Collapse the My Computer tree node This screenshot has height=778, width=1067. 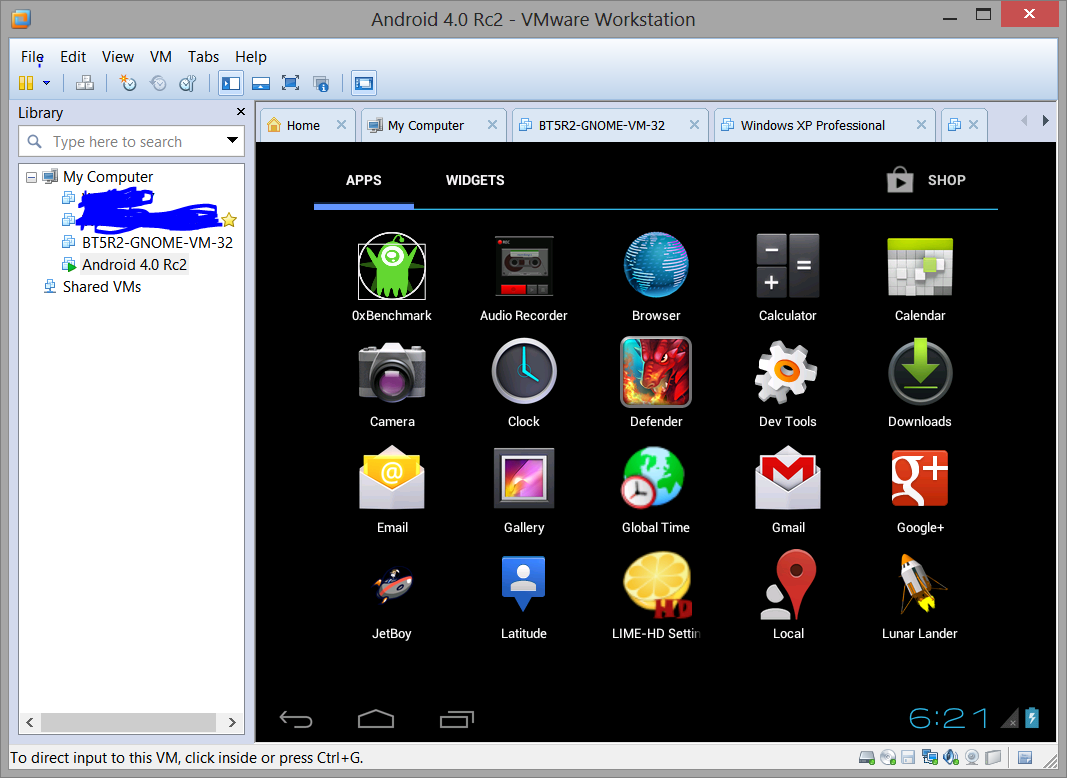(x=33, y=176)
